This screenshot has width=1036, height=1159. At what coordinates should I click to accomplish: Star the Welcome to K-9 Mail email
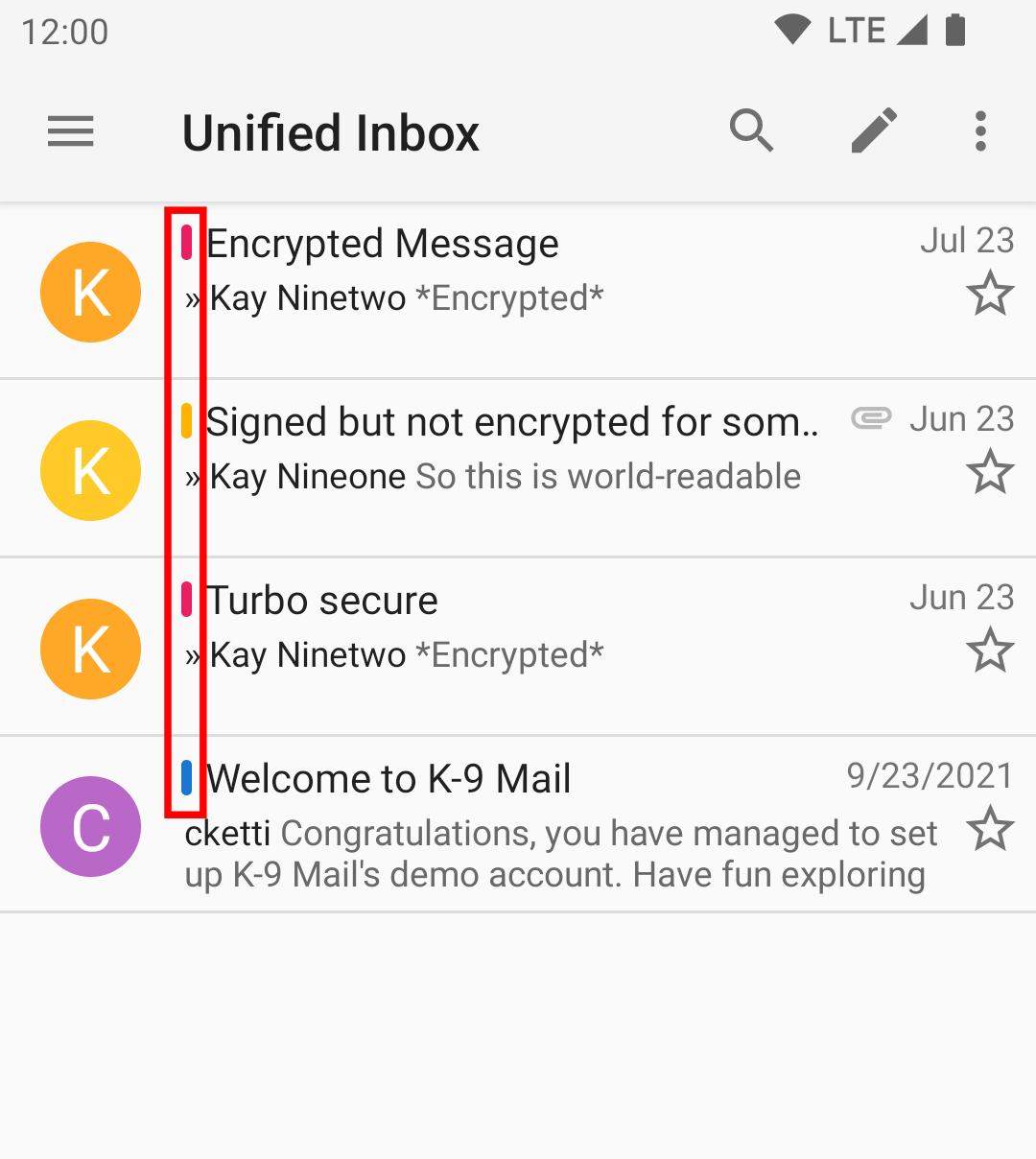990,829
